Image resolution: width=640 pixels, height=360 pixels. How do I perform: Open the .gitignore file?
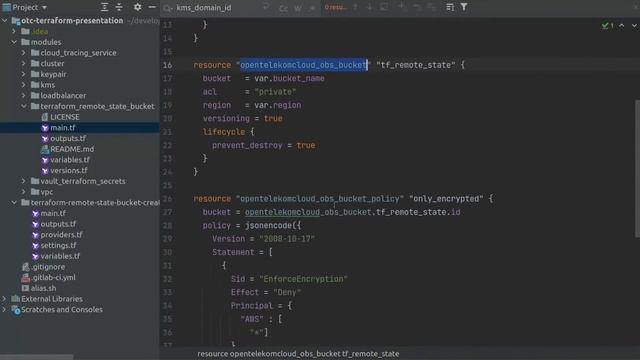click(x=48, y=267)
